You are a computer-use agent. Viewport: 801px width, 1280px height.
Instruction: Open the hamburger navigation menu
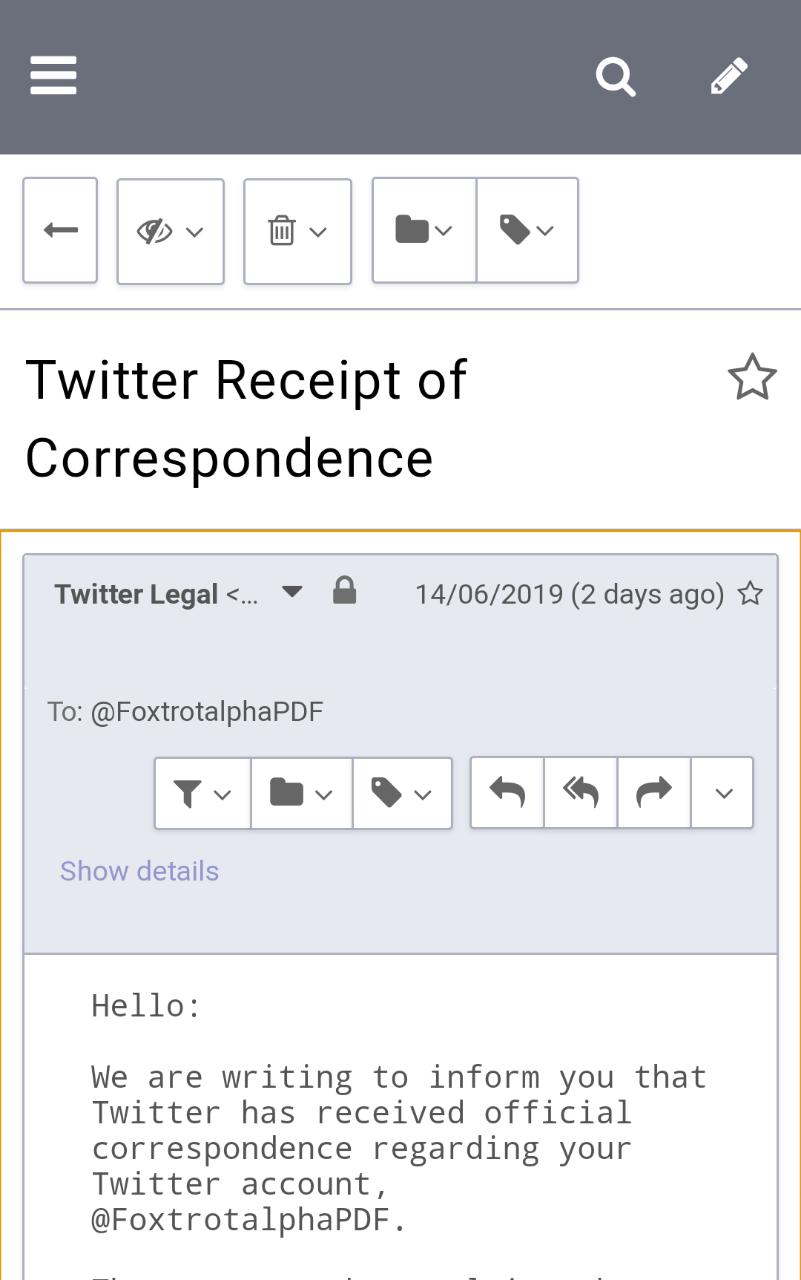coord(54,76)
